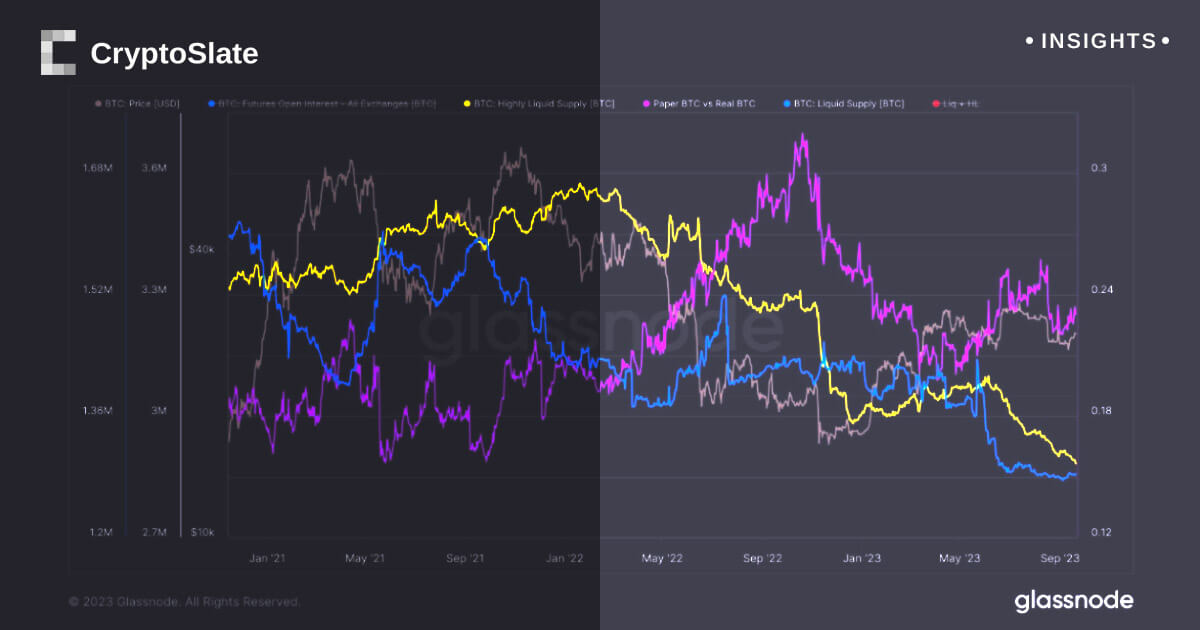Toggle BTC: Liquid Supply legend entry
The width and height of the screenshot is (1200, 630).
[x=849, y=103]
